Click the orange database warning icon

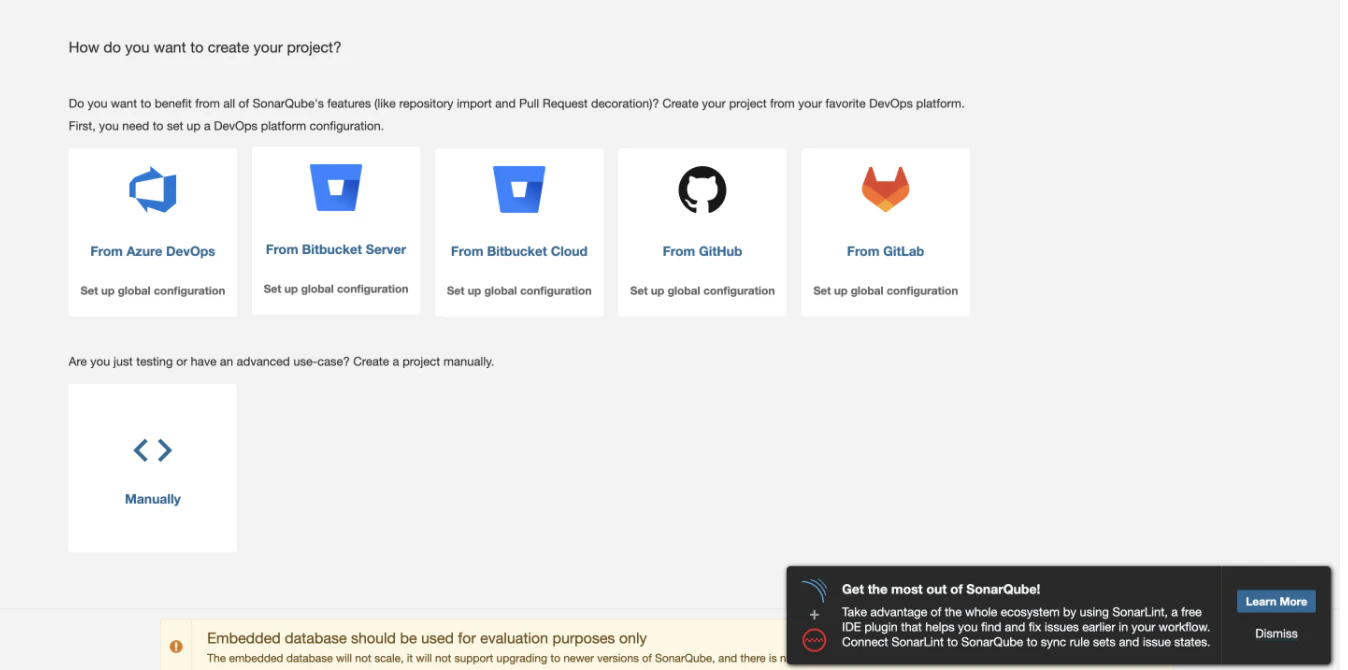(x=176, y=647)
